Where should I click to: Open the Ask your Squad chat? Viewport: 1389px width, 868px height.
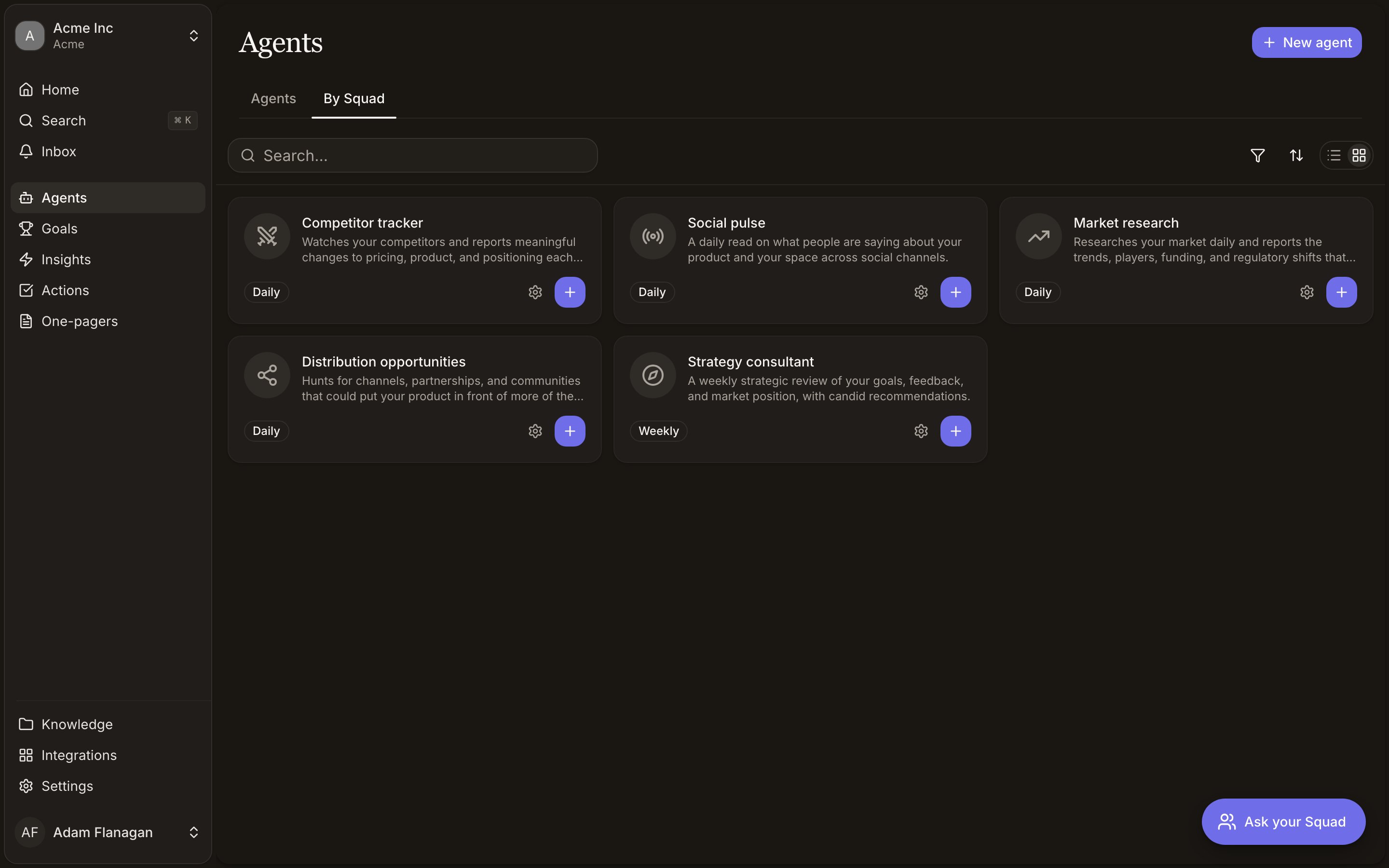pyautogui.click(x=1283, y=822)
